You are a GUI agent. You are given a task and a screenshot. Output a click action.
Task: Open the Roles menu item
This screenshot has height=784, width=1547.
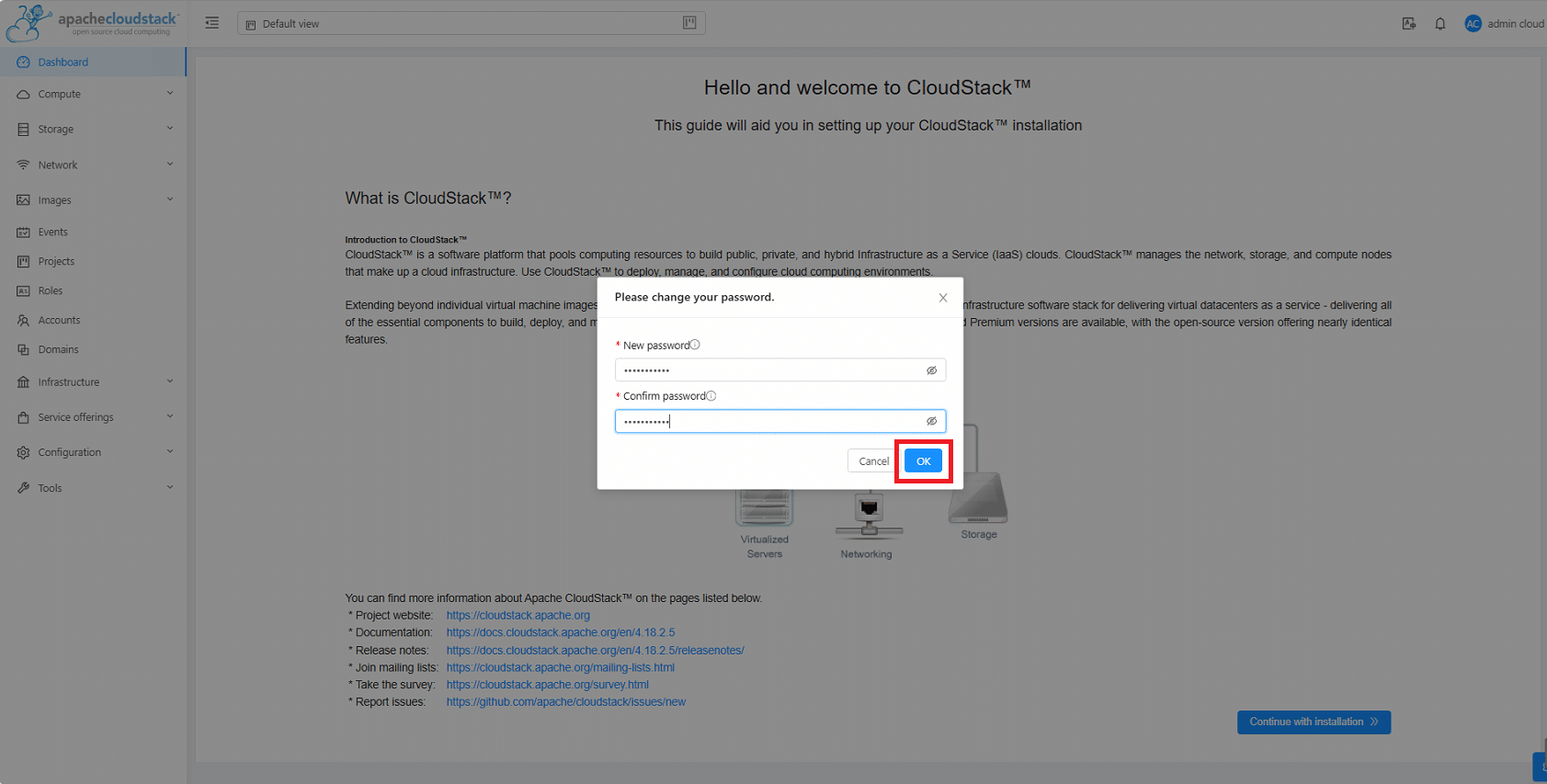click(93, 291)
